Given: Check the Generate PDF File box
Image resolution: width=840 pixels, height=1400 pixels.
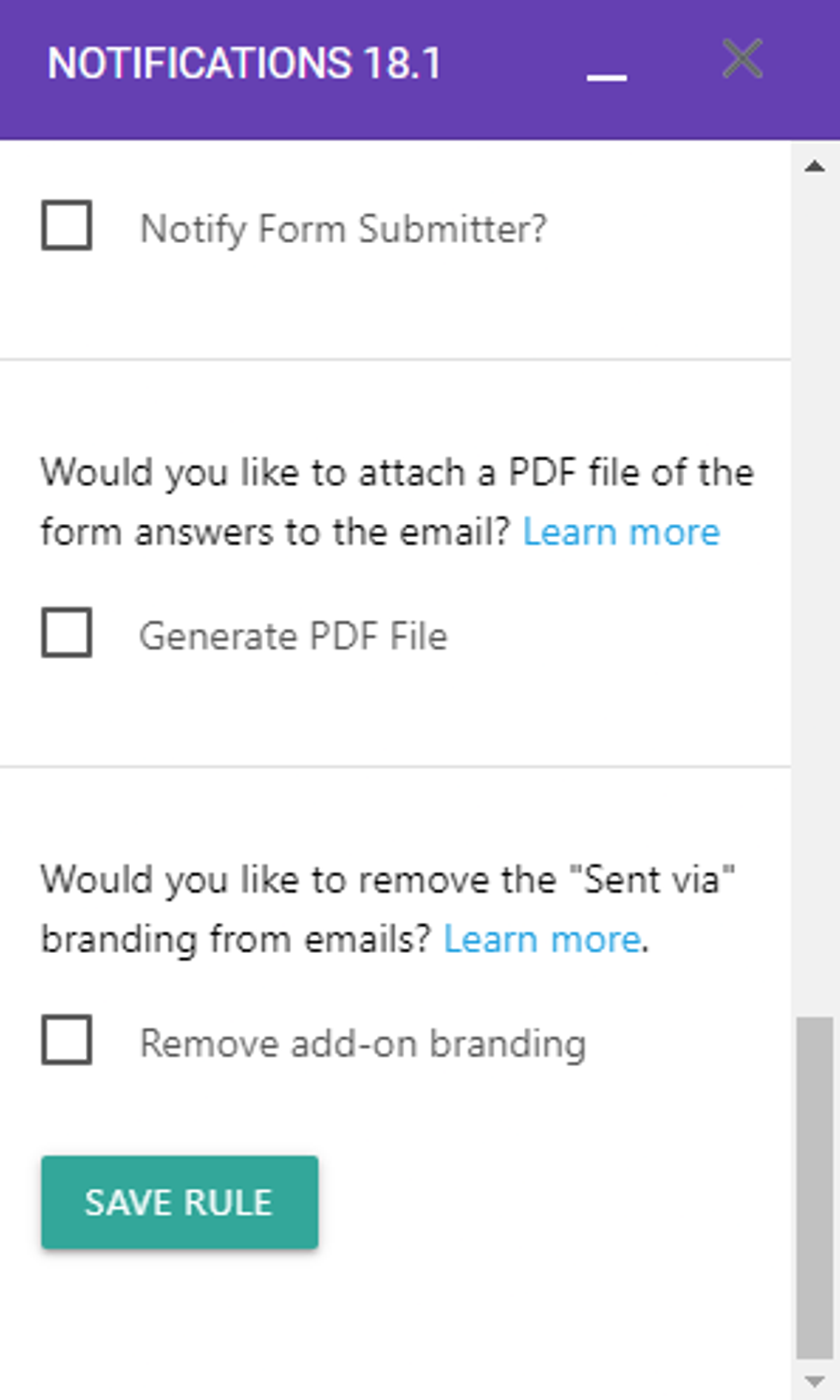Looking at the screenshot, I should click(66, 632).
